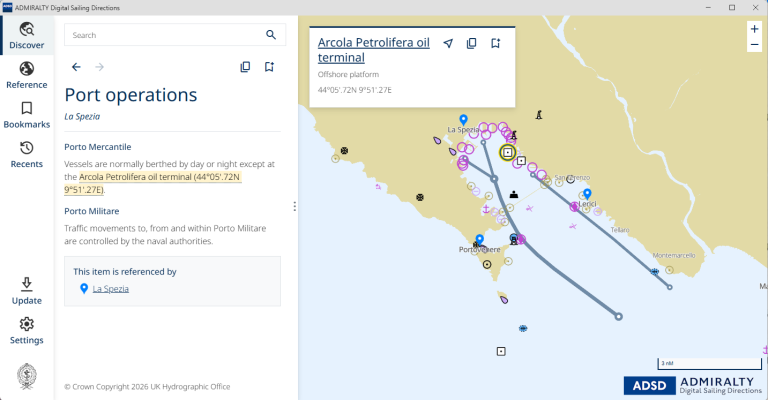Copy the Port operations page
Screen dimensions: 768x400
(245, 67)
